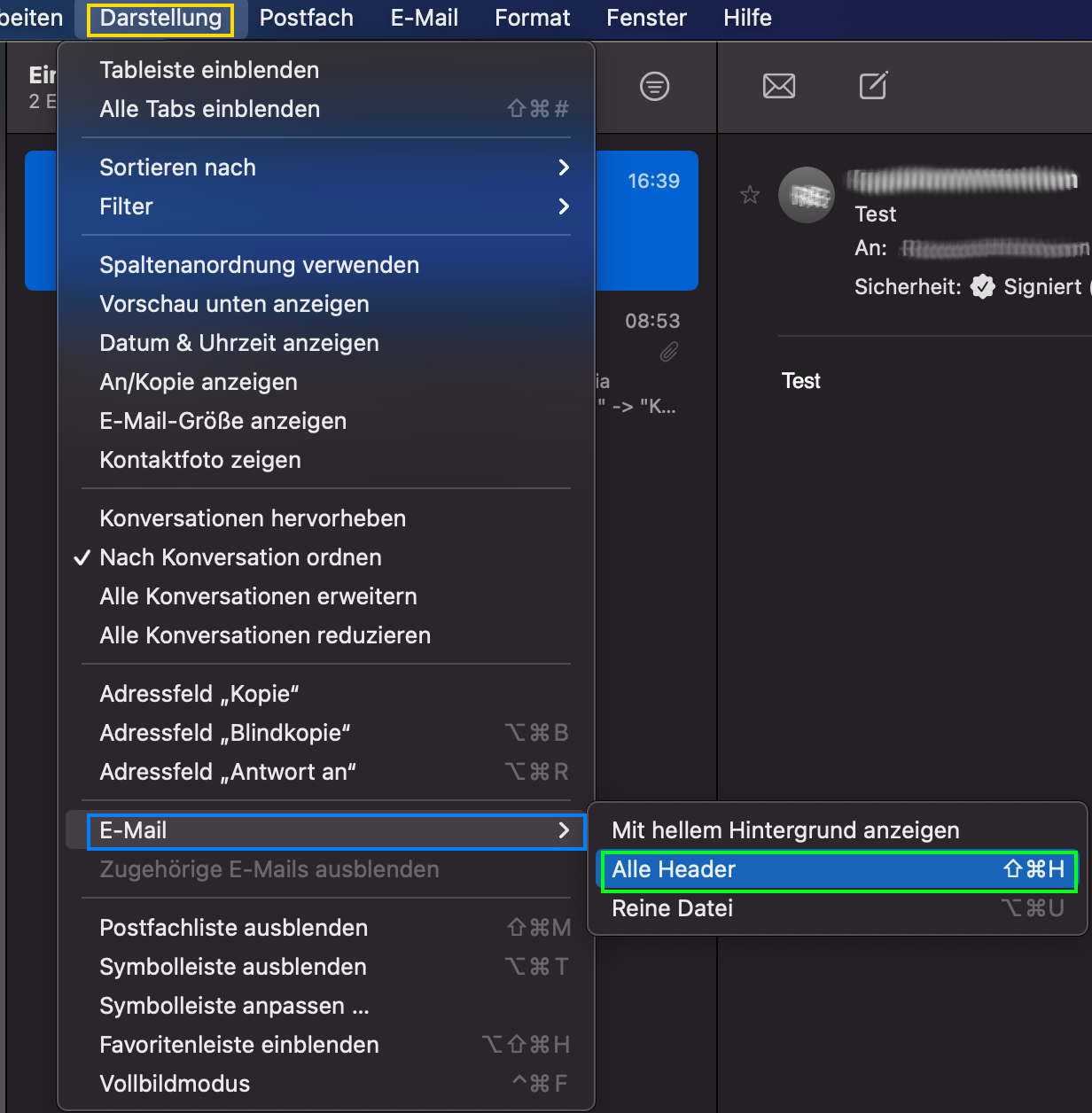The height and width of the screenshot is (1113, 1092).
Task: Click the sender's avatar picture
Action: click(807, 195)
